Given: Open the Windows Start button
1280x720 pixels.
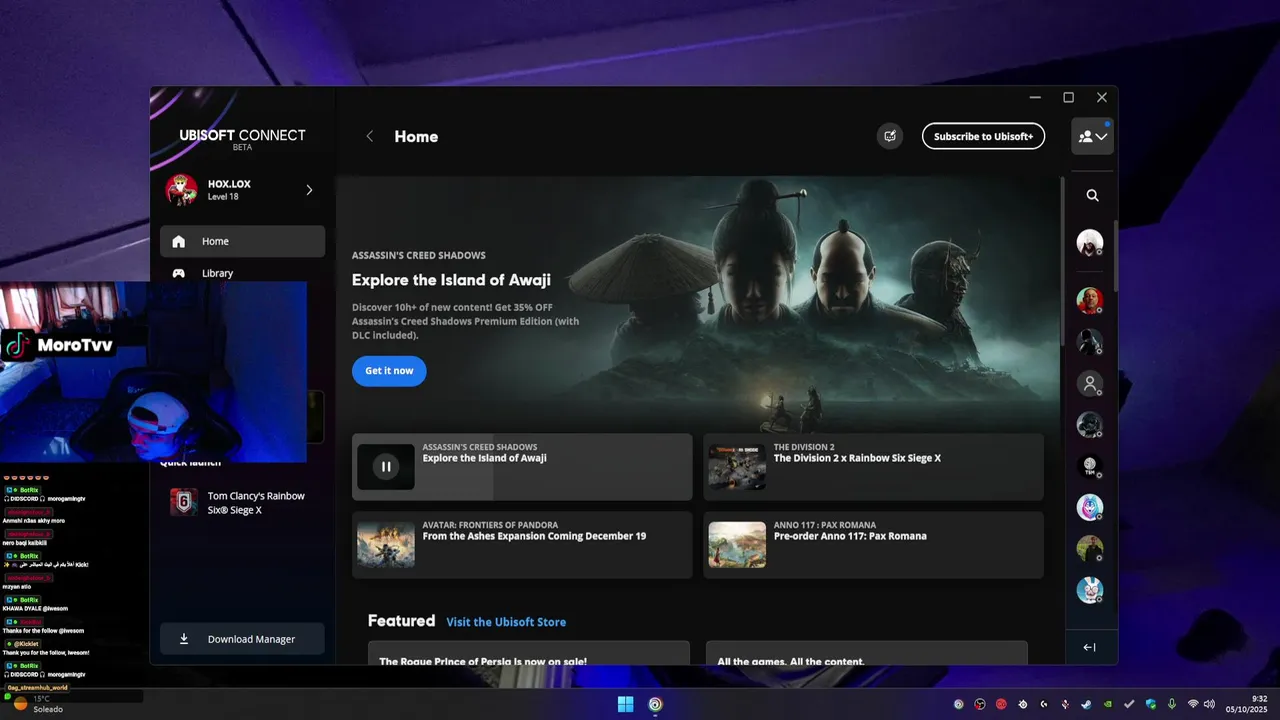Looking at the screenshot, I should (x=625, y=704).
